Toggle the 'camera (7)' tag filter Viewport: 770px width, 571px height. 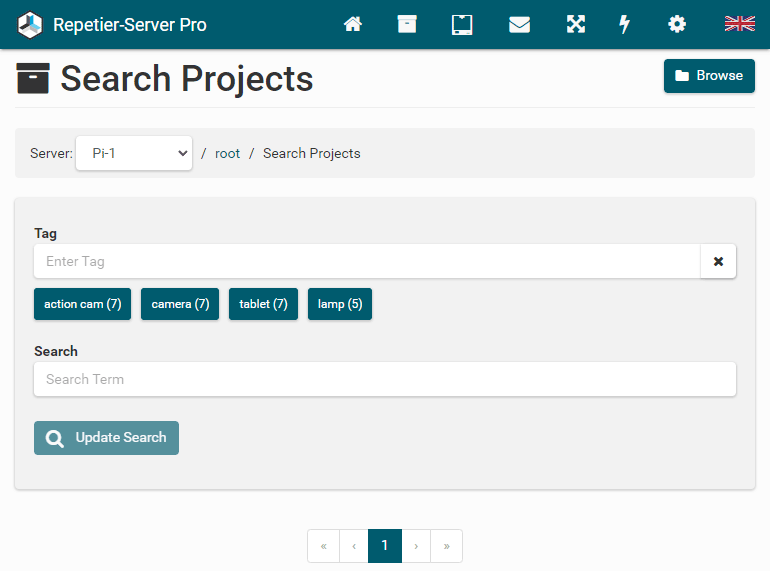(x=180, y=304)
